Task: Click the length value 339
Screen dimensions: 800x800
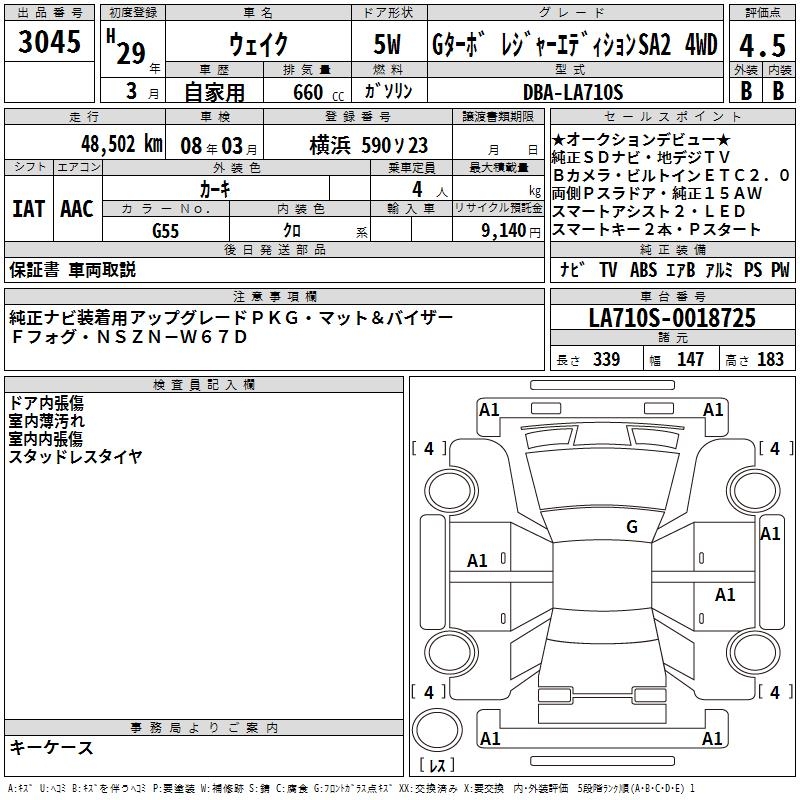Action: point(606,359)
